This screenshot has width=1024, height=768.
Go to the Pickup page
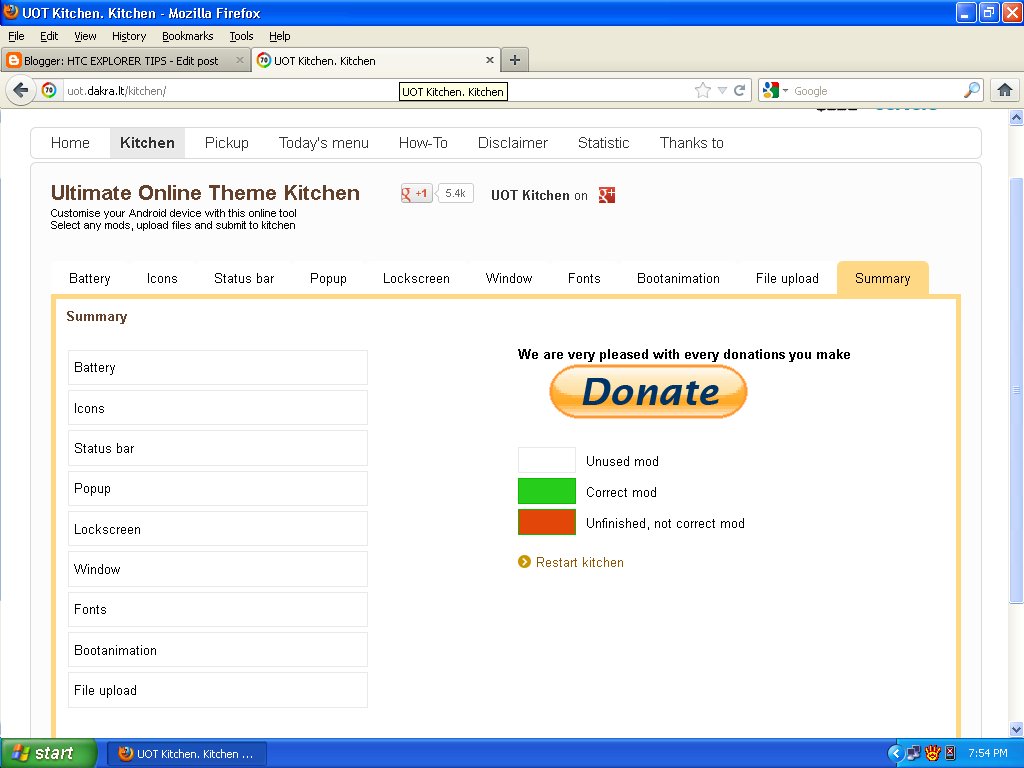[227, 143]
